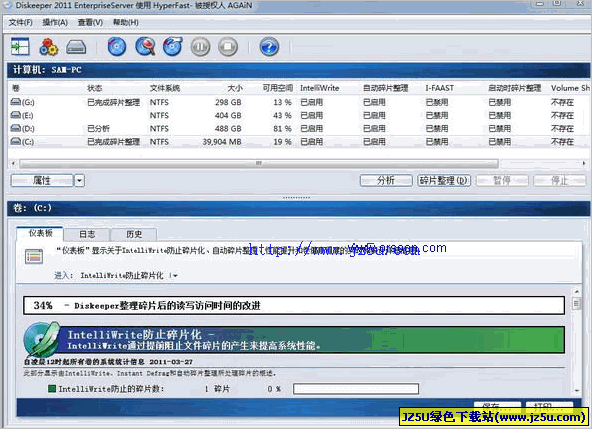Click the green IntelliWrite防止的碎片数 legend square
The image size is (592, 429).
pyautogui.click(x=52, y=388)
